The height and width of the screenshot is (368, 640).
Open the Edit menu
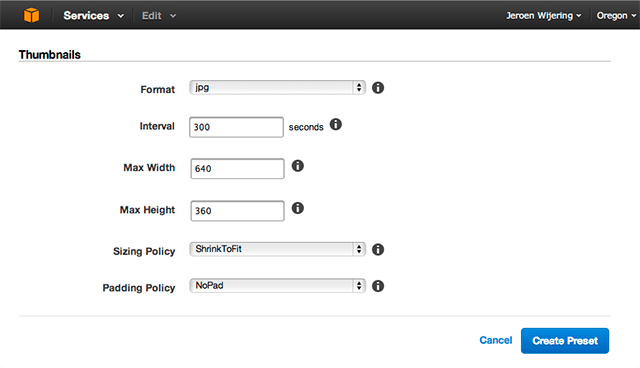[159, 16]
